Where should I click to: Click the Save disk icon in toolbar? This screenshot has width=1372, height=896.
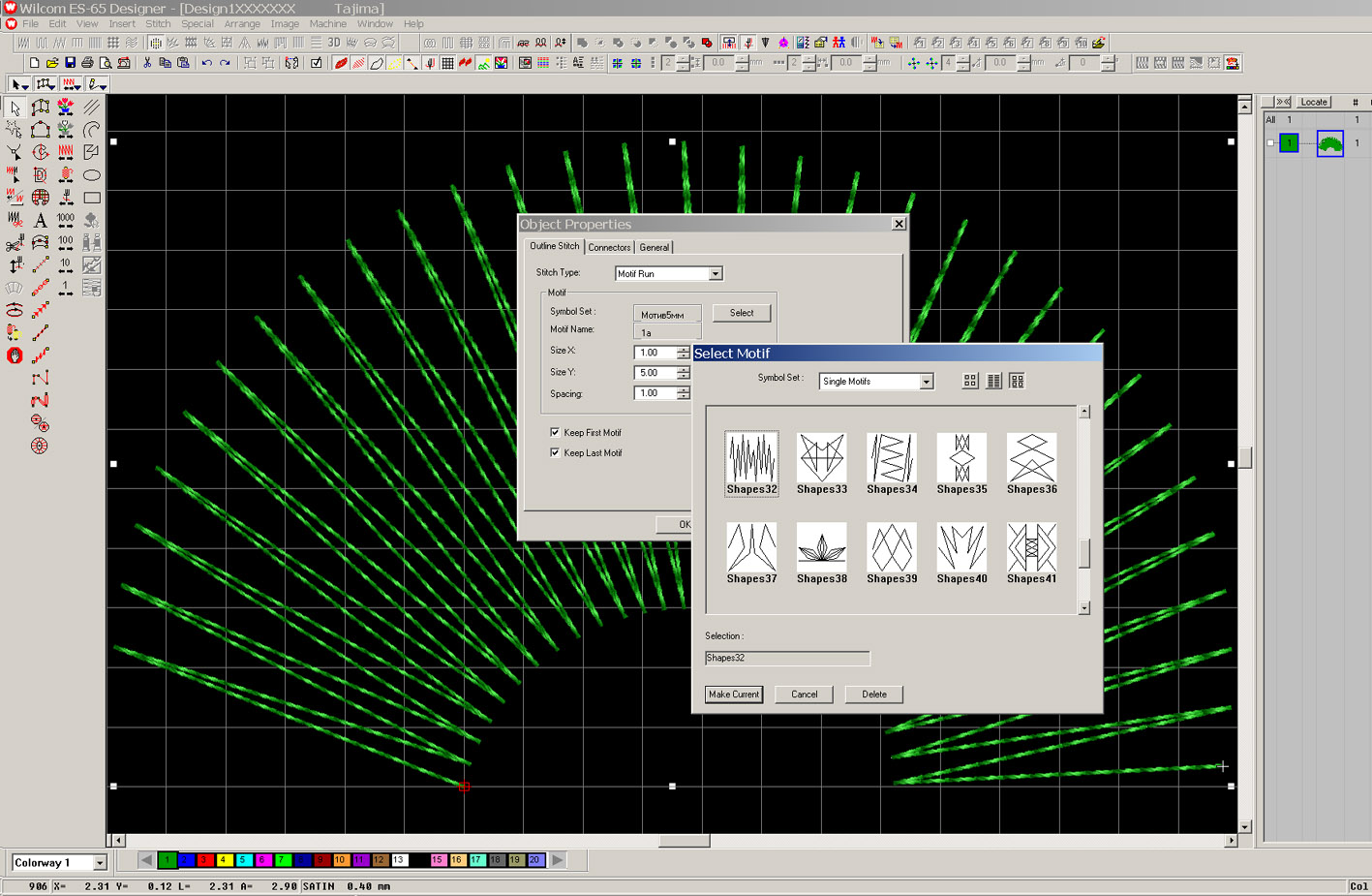tap(70, 63)
